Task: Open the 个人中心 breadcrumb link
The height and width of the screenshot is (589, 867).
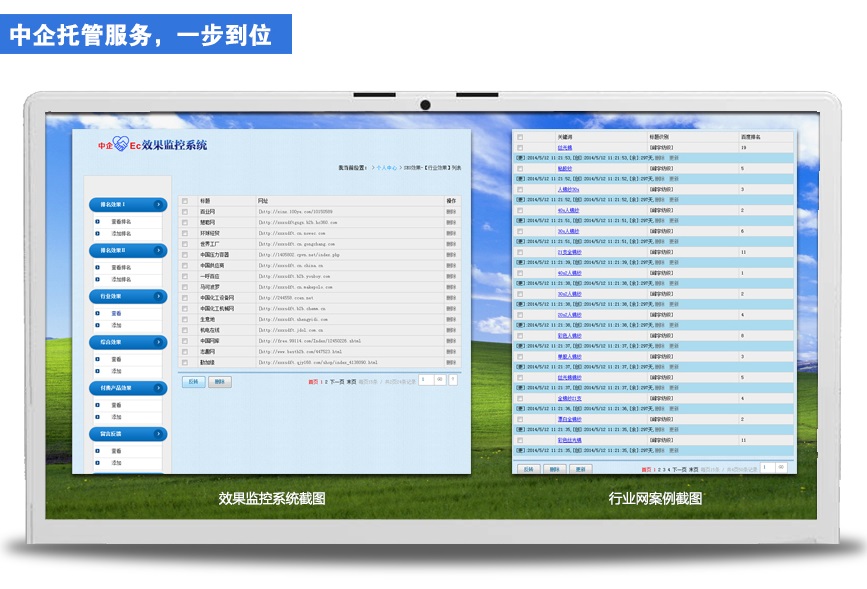Action: point(385,168)
